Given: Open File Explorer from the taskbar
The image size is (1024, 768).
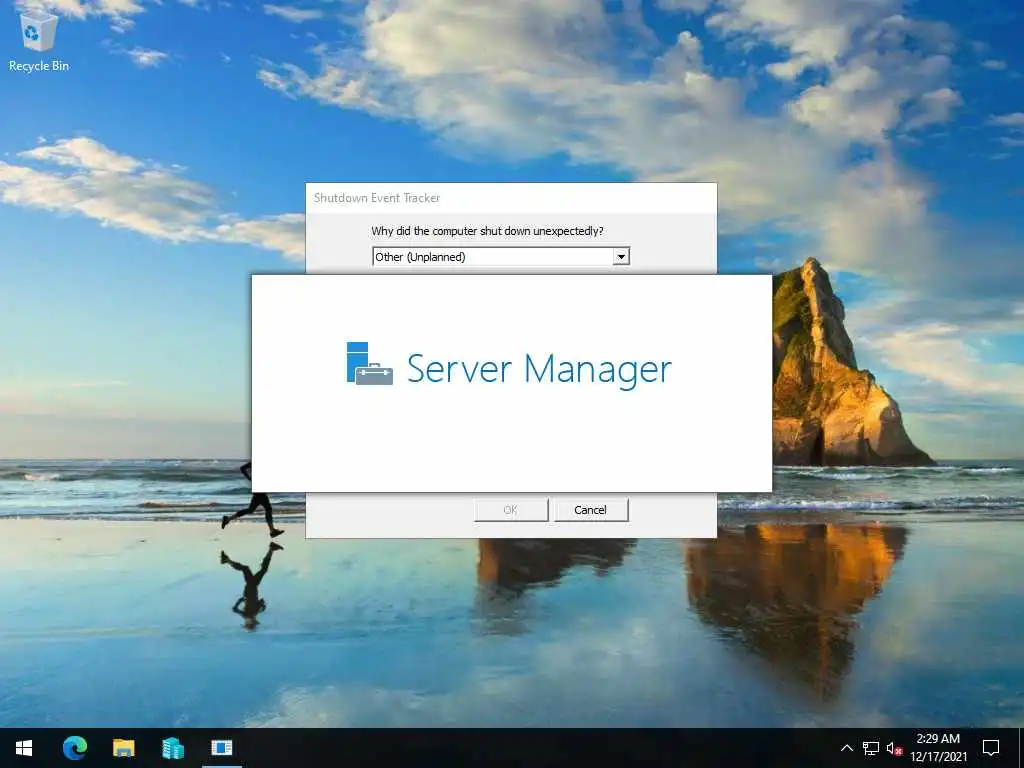Looking at the screenshot, I should tap(123, 748).
